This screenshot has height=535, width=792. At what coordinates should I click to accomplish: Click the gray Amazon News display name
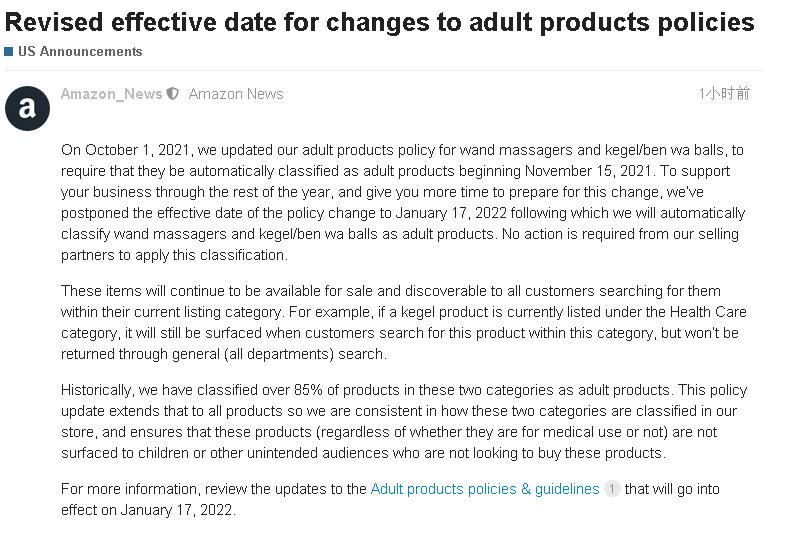click(236, 94)
